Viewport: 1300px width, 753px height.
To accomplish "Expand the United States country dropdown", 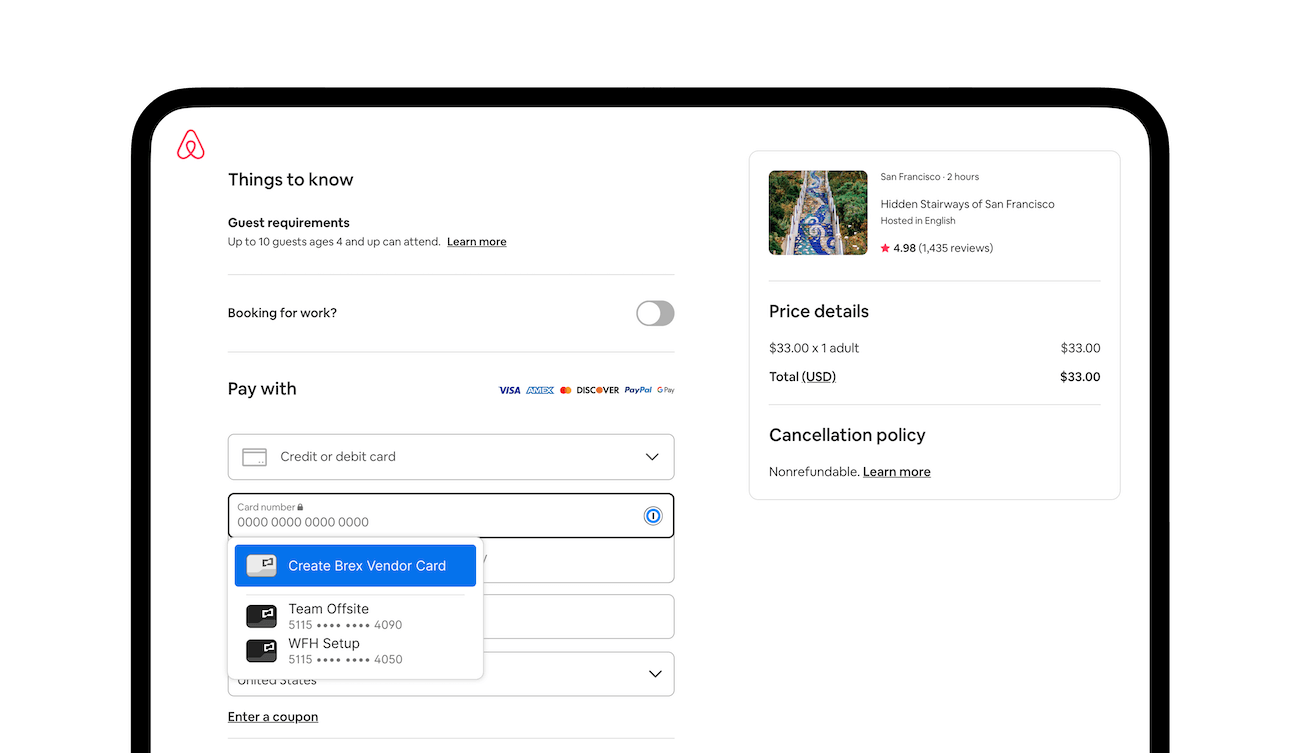I will (451, 674).
